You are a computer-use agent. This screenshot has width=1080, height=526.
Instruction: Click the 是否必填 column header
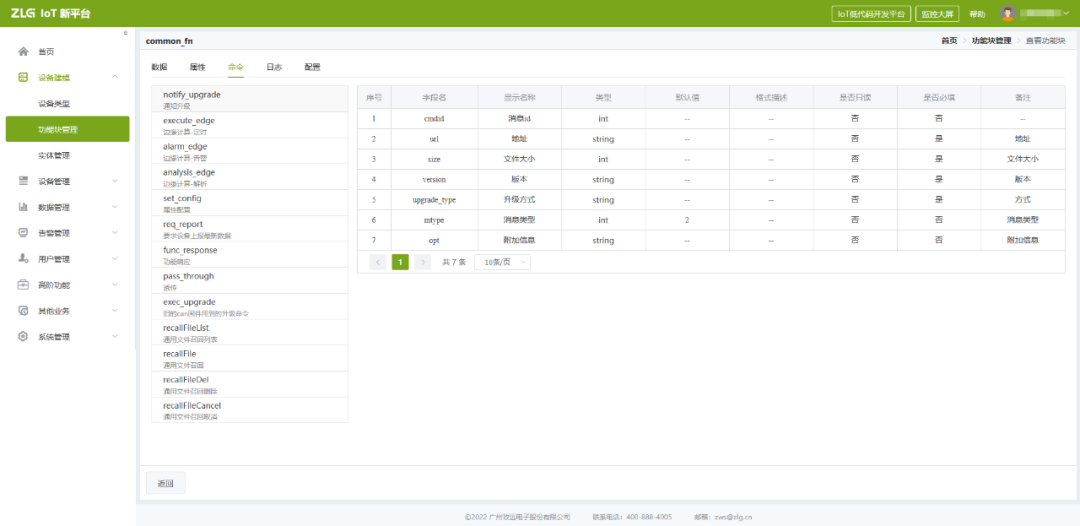pos(939,98)
